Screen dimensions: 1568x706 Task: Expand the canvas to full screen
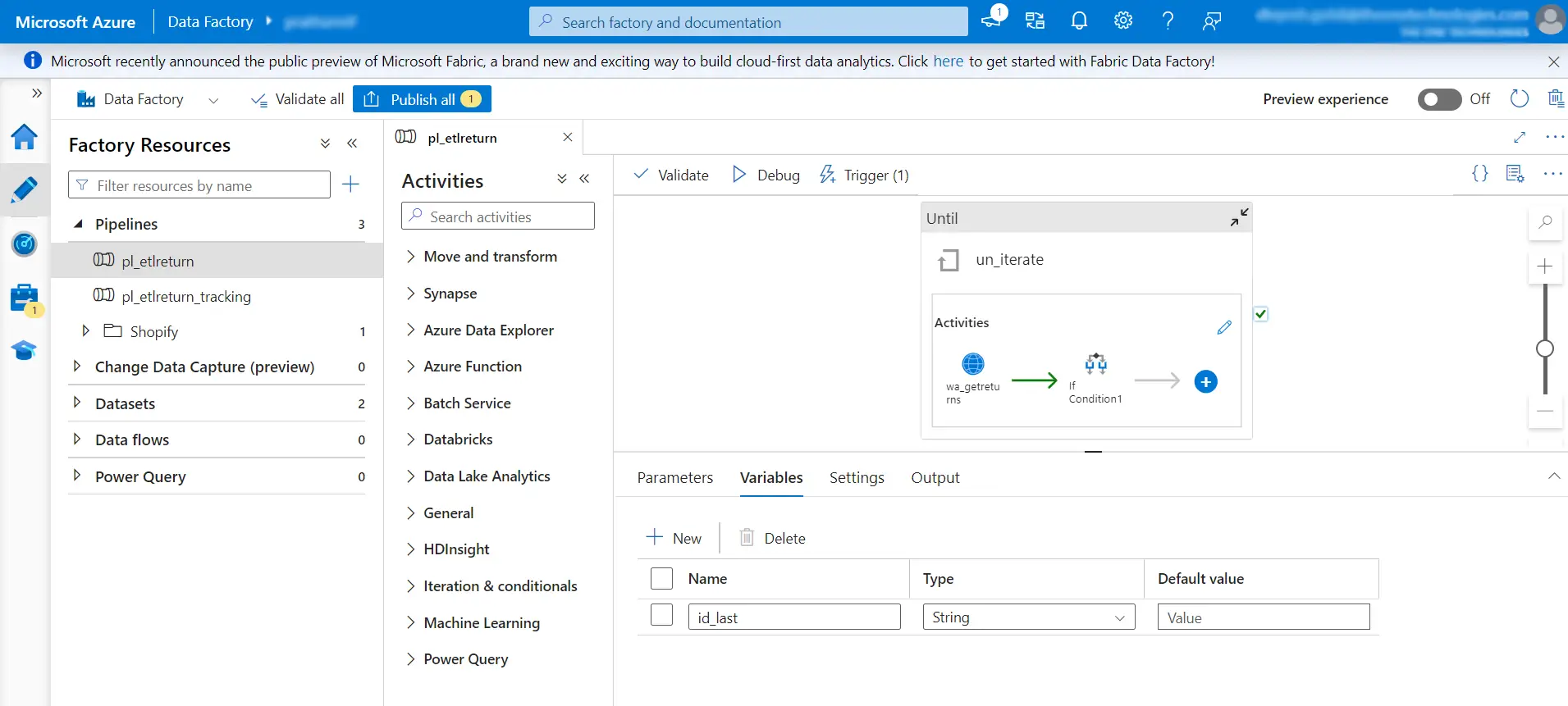[x=1520, y=137]
